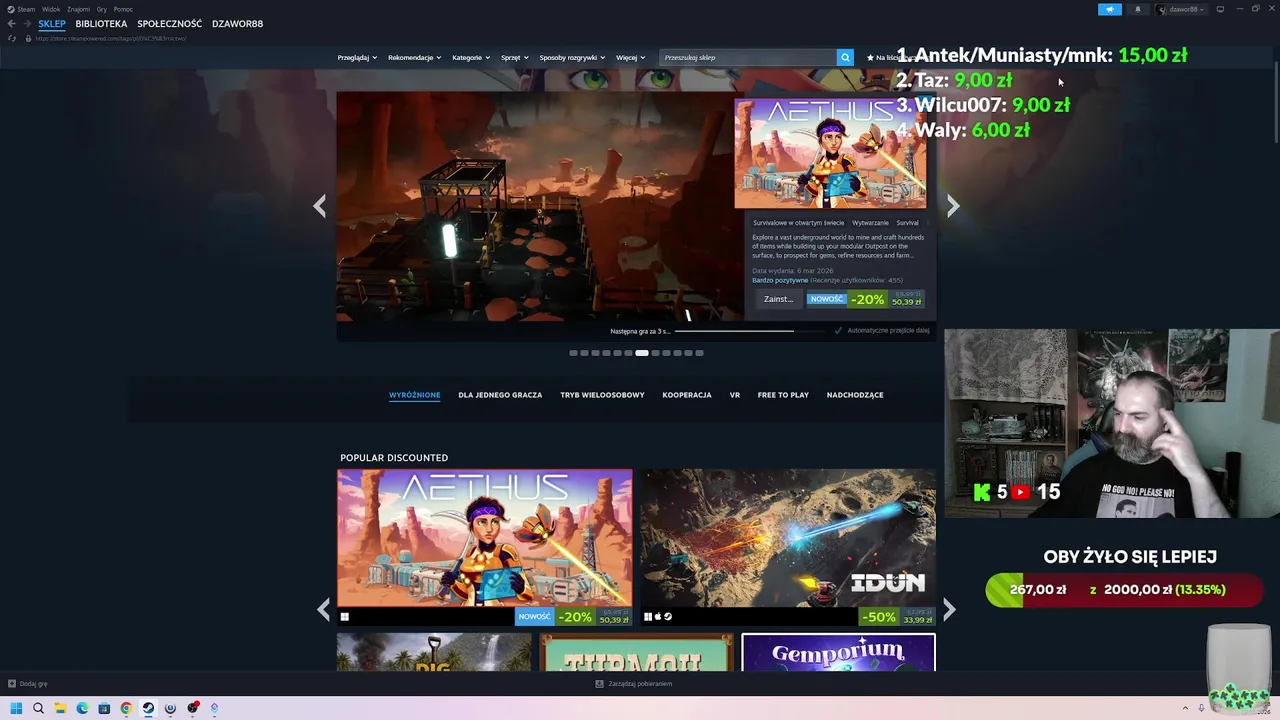Select the TRYB WIELOOSOBOWY tab
This screenshot has width=1280, height=720.
point(602,395)
